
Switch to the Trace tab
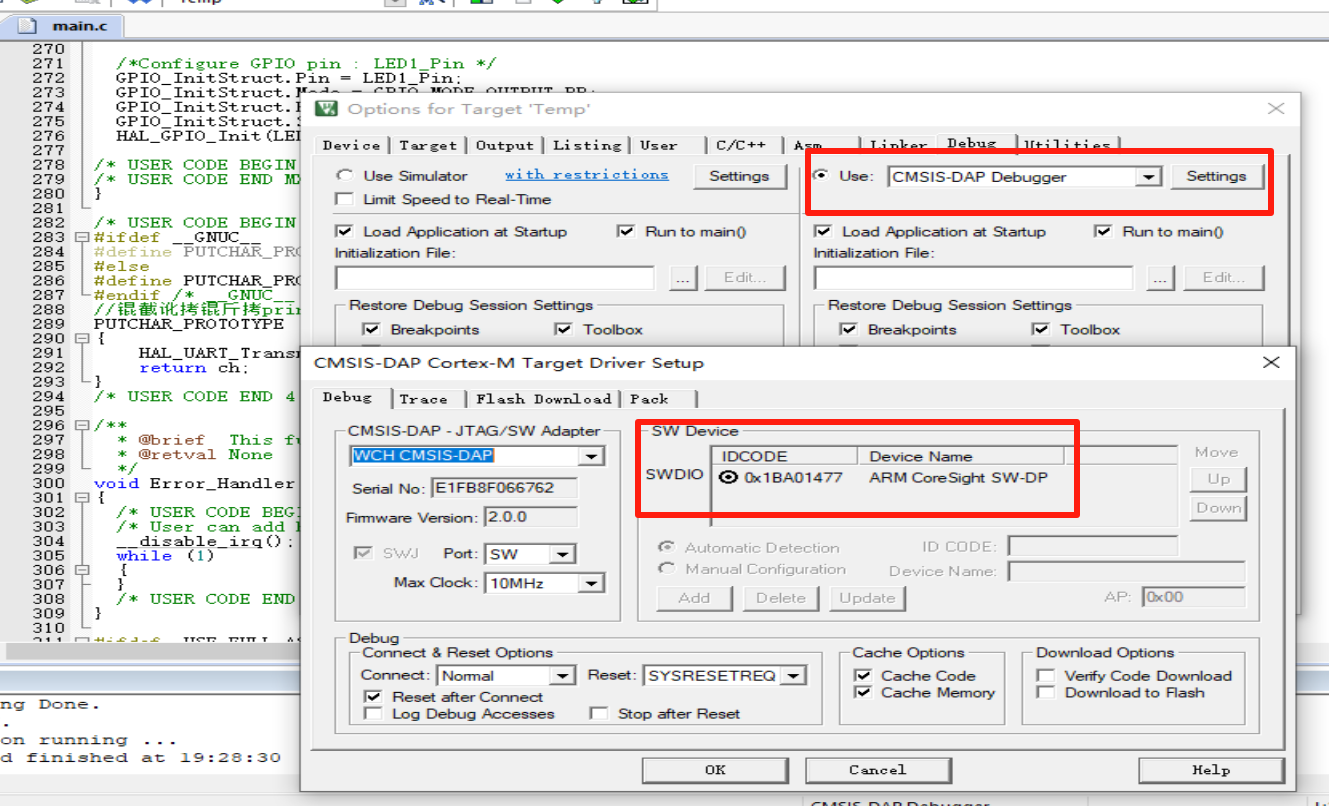[423, 399]
